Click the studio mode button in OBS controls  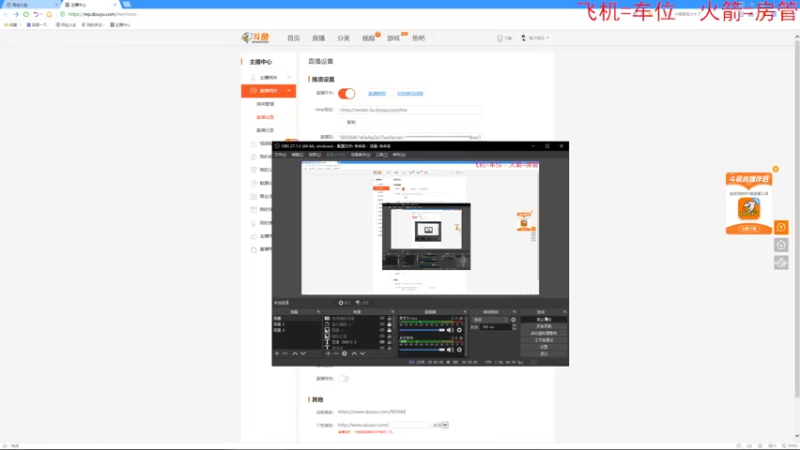pyautogui.click(x=544, y=340)
